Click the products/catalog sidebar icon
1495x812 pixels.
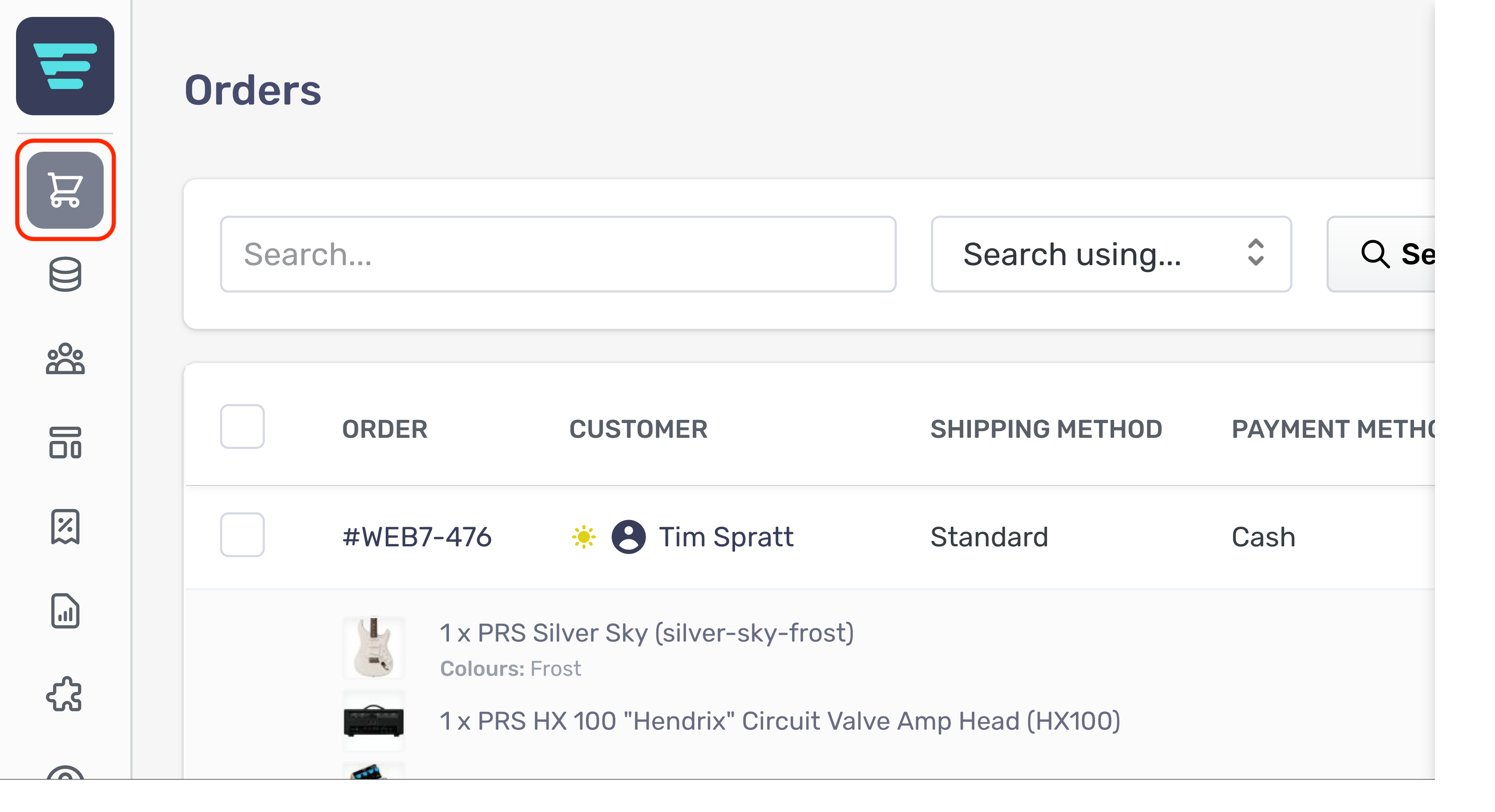(65, 444)
